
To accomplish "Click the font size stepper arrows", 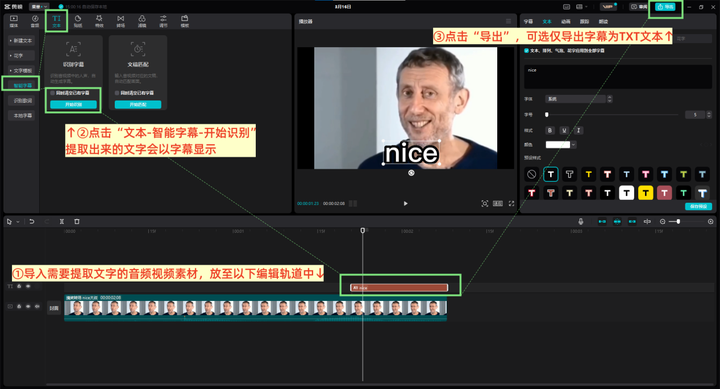I will tap(709, 115).
